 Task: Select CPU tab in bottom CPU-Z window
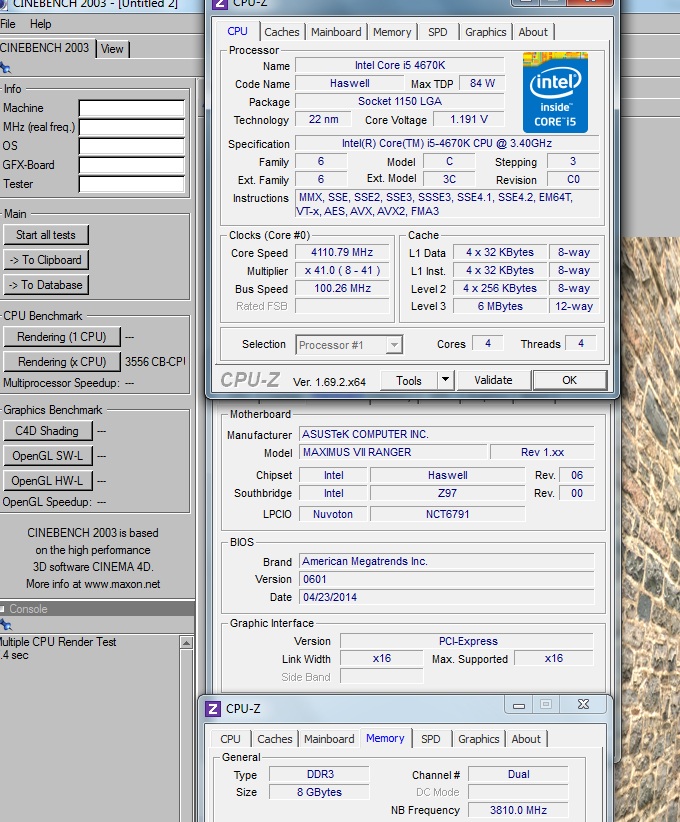coord(230,739)
